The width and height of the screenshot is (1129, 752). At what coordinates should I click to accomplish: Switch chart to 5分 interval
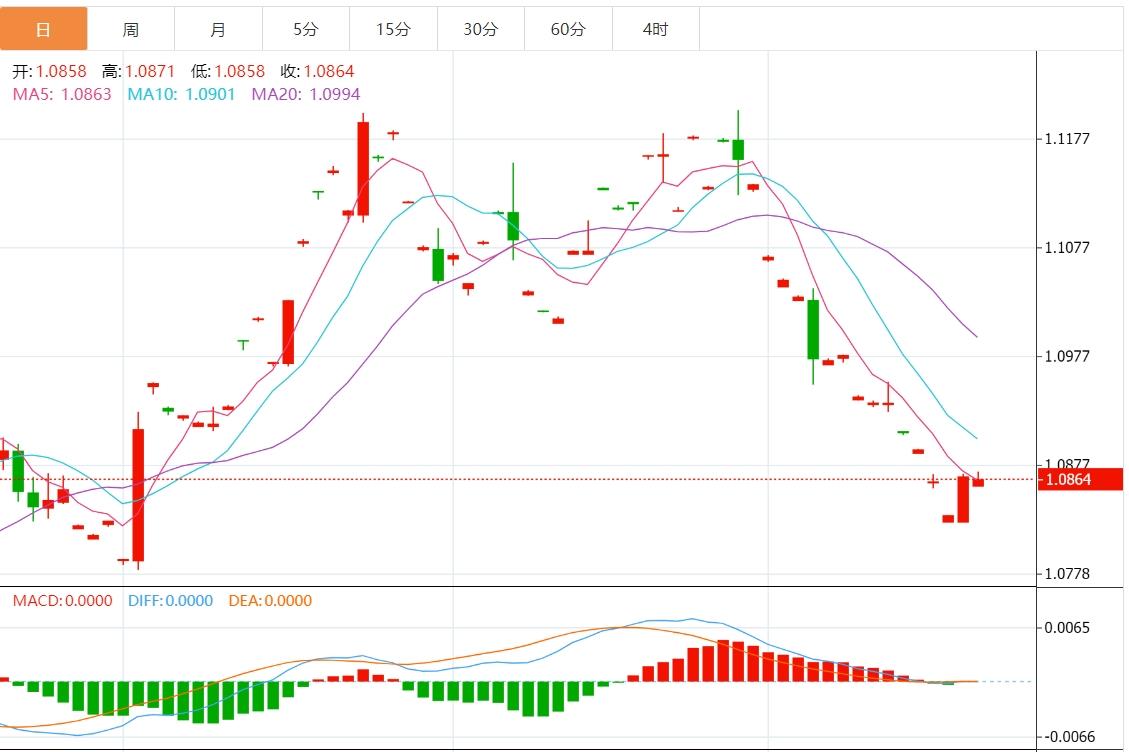click(306, 29)
